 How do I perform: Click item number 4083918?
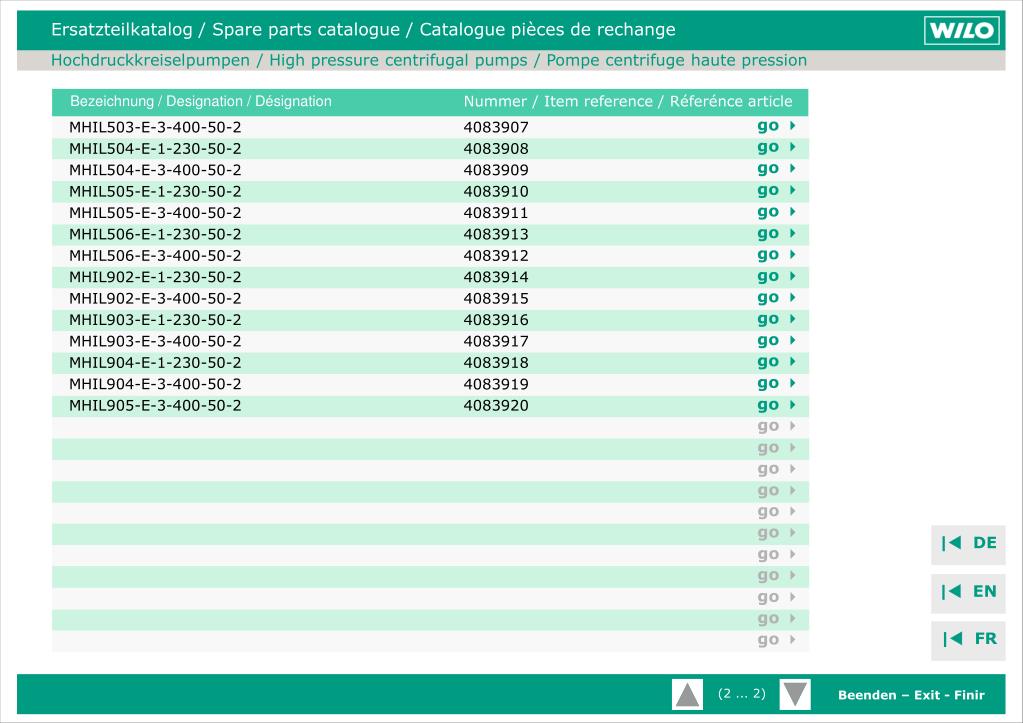pyautogui.click(x=496, y=363)
